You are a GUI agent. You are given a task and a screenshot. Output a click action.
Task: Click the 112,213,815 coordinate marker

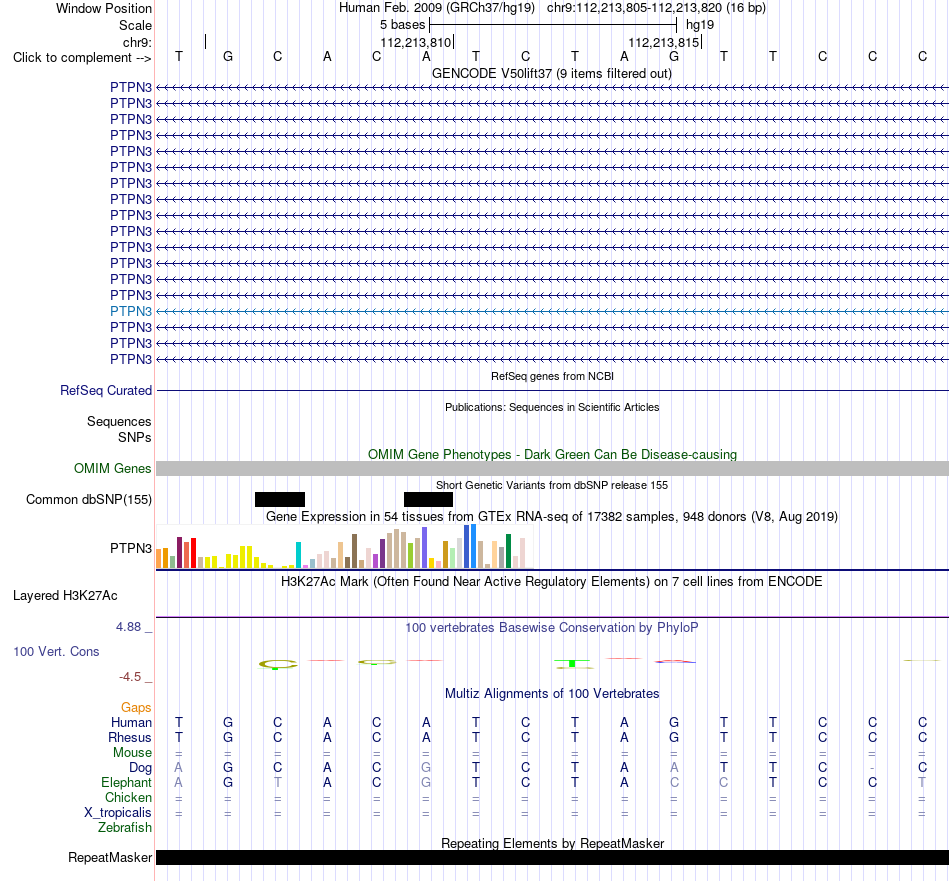[x=663, y=42]
